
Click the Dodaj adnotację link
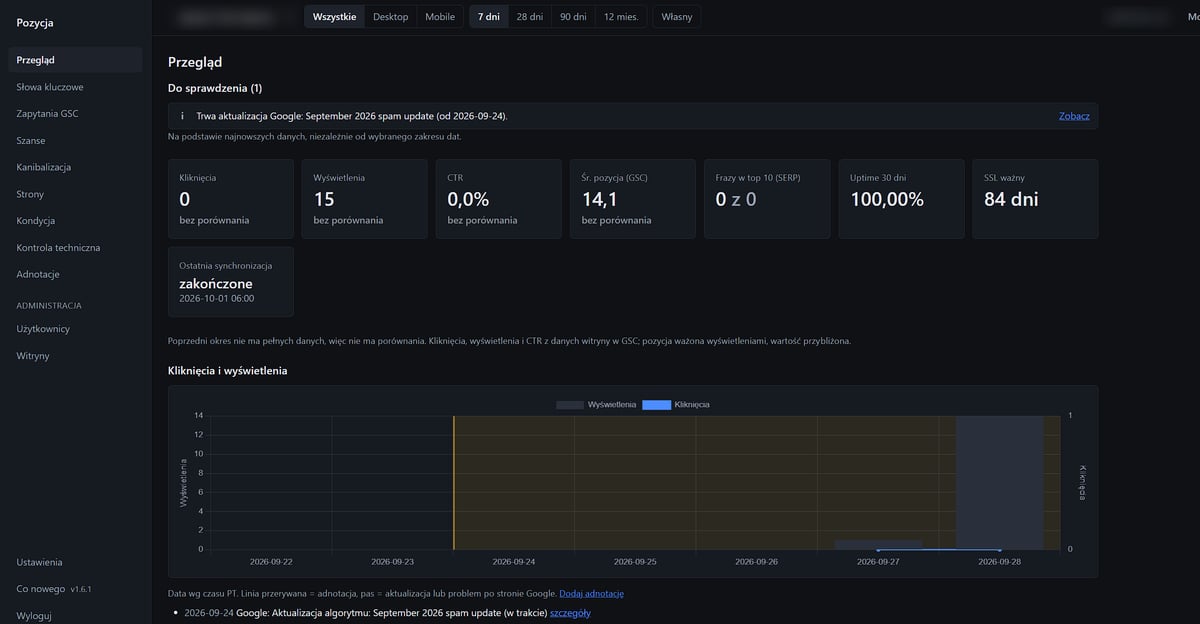coord(591,594)
